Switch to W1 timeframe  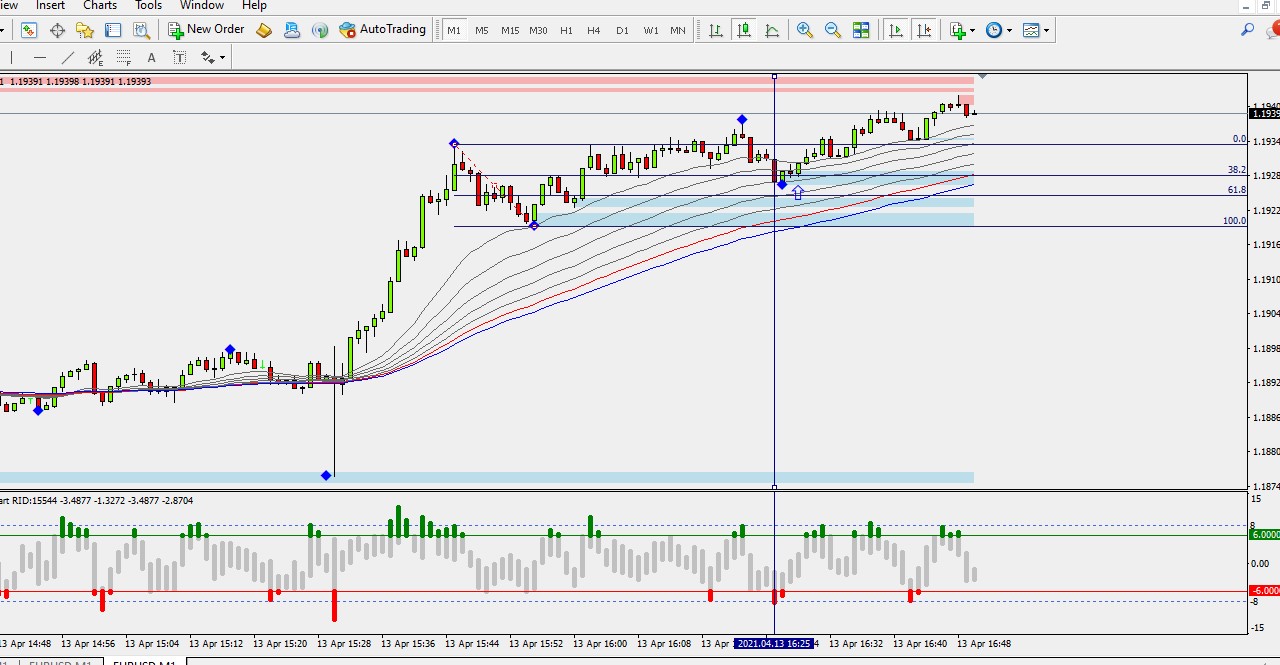coord(650,30)
